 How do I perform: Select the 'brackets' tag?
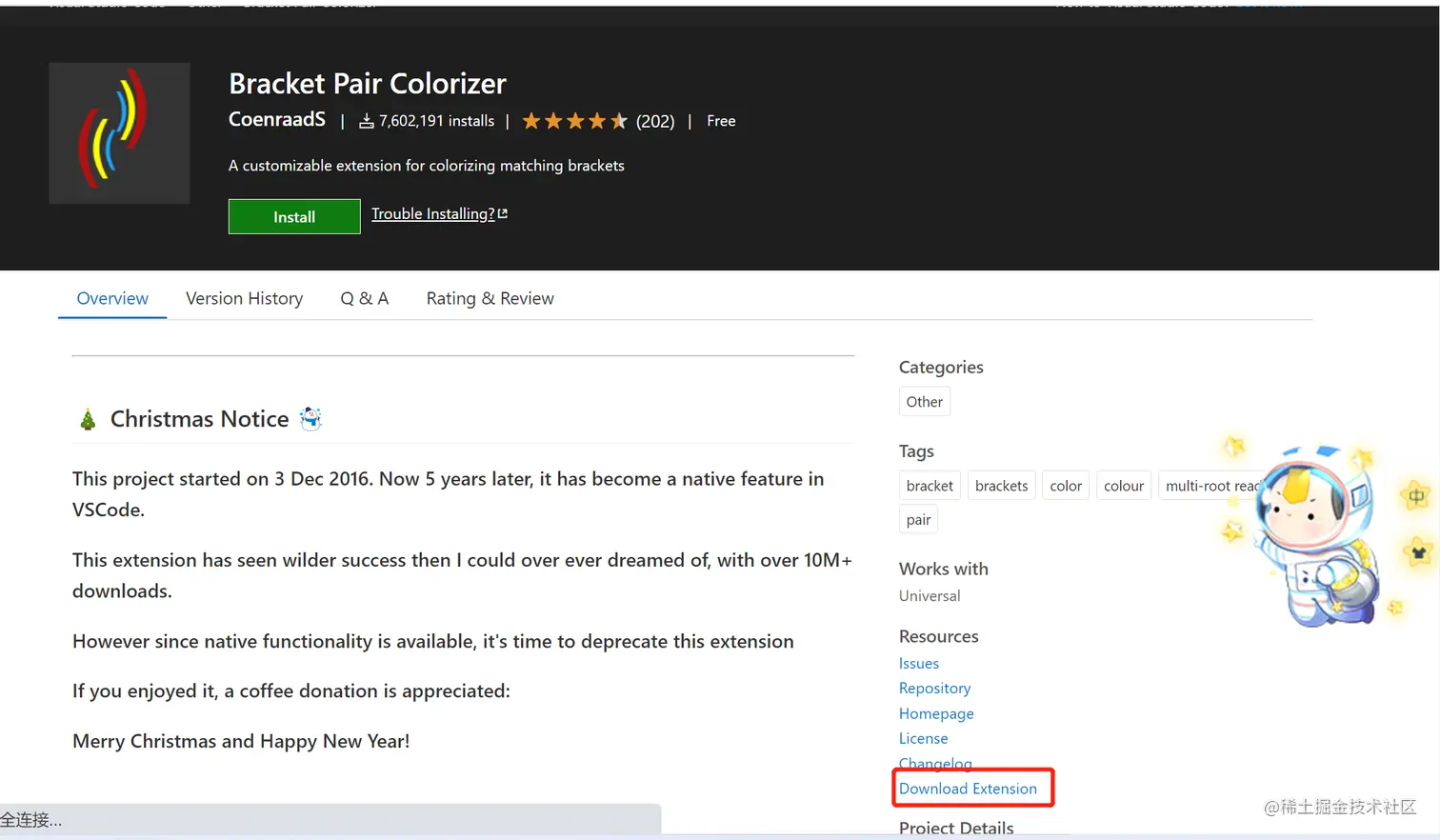pos(1002,486)
